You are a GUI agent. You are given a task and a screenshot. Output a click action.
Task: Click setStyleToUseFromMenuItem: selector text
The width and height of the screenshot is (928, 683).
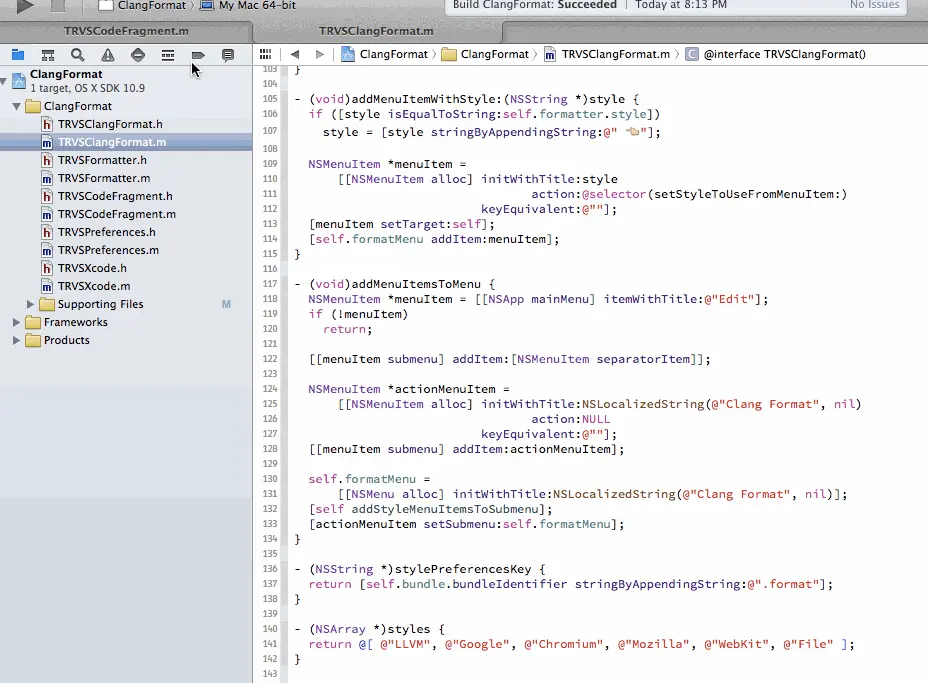pos(747,194)
